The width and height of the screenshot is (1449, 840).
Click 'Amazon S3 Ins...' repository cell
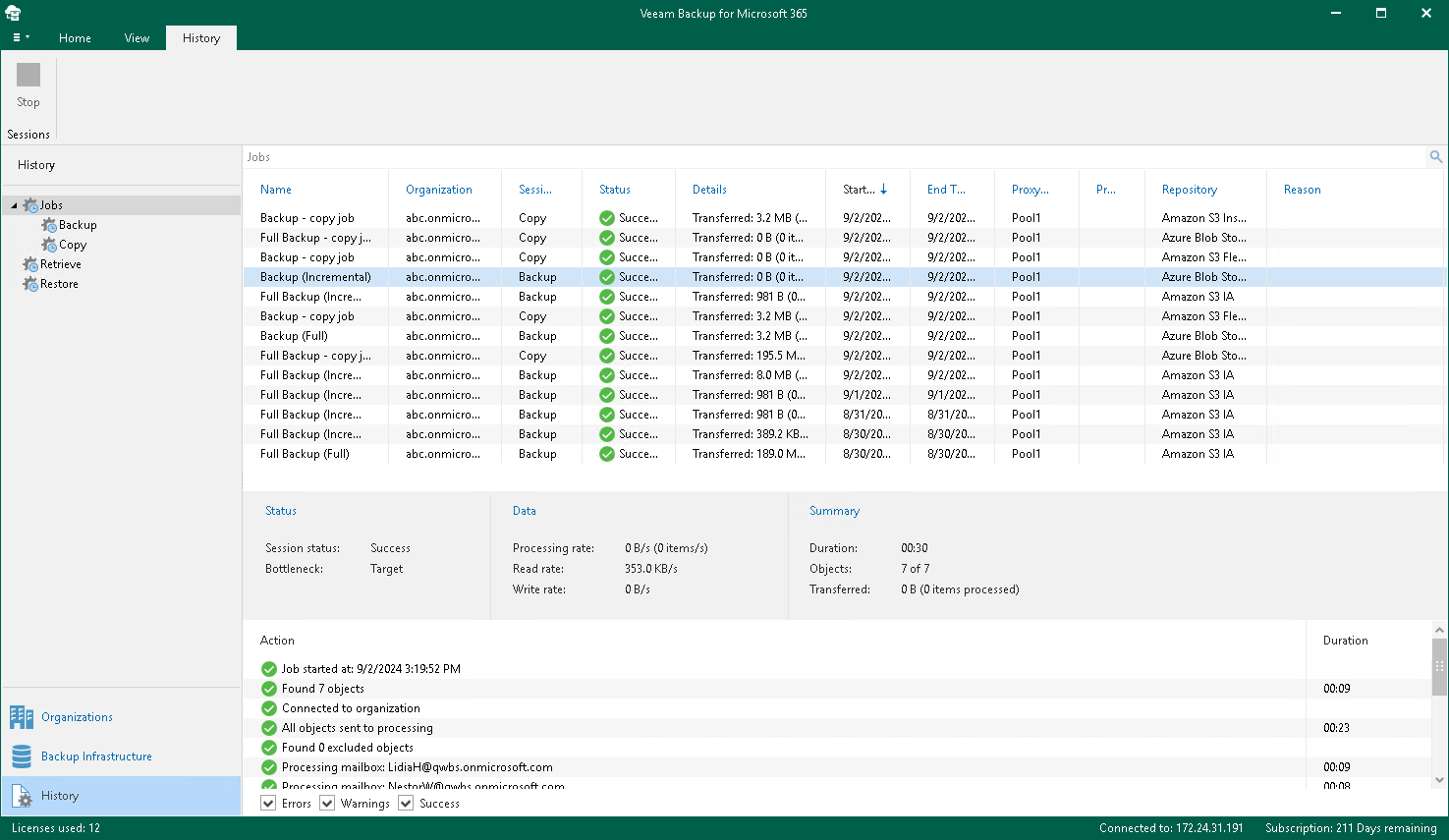pos(1204,218)
